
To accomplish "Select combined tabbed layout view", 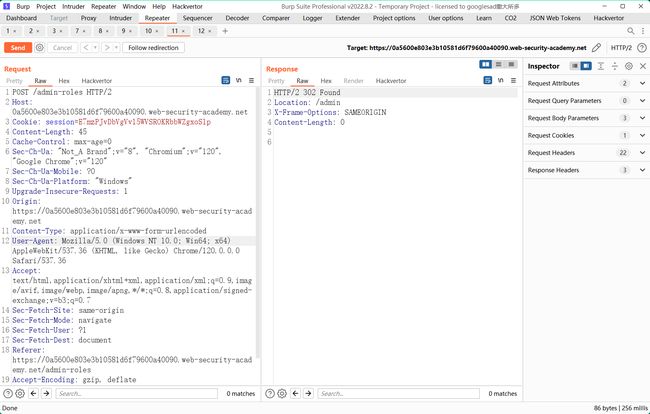I will pos(511,64).
